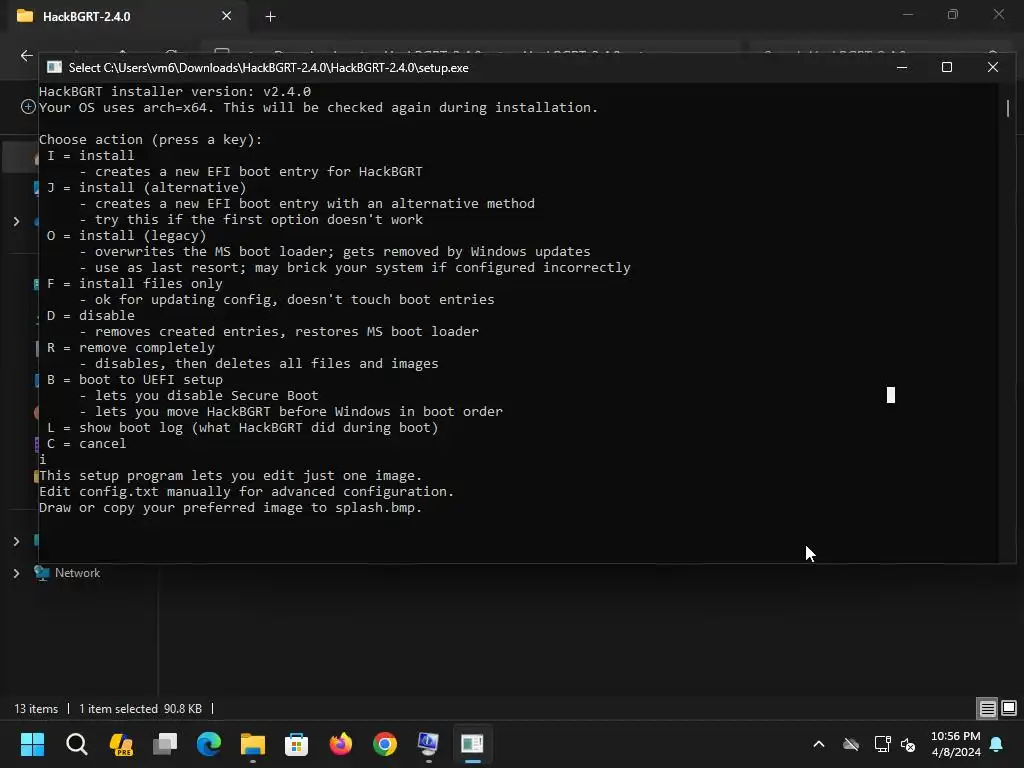
Task: Open the monitor app icon on the taskbar
Action: coord(428,744)
